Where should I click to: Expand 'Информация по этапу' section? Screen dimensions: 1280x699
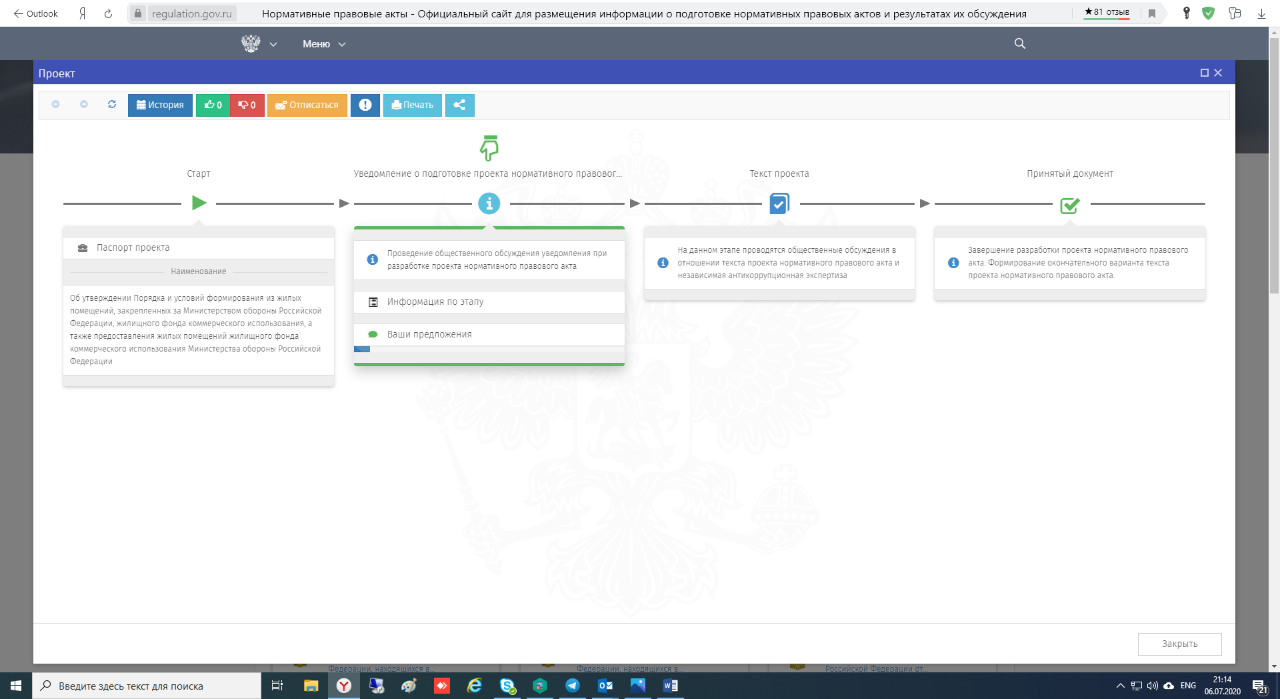tap(489, 301)
